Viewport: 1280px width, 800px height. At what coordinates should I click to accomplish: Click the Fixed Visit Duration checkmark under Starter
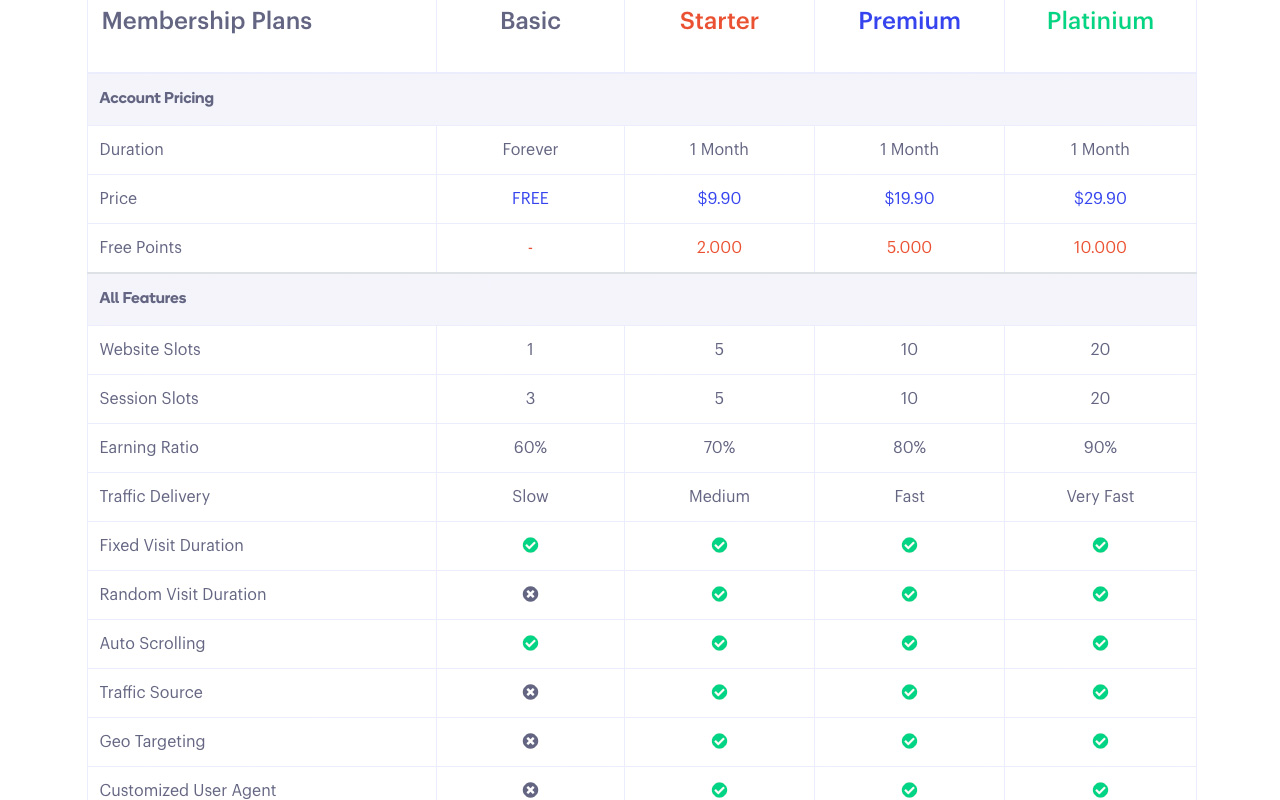(719, 545)
